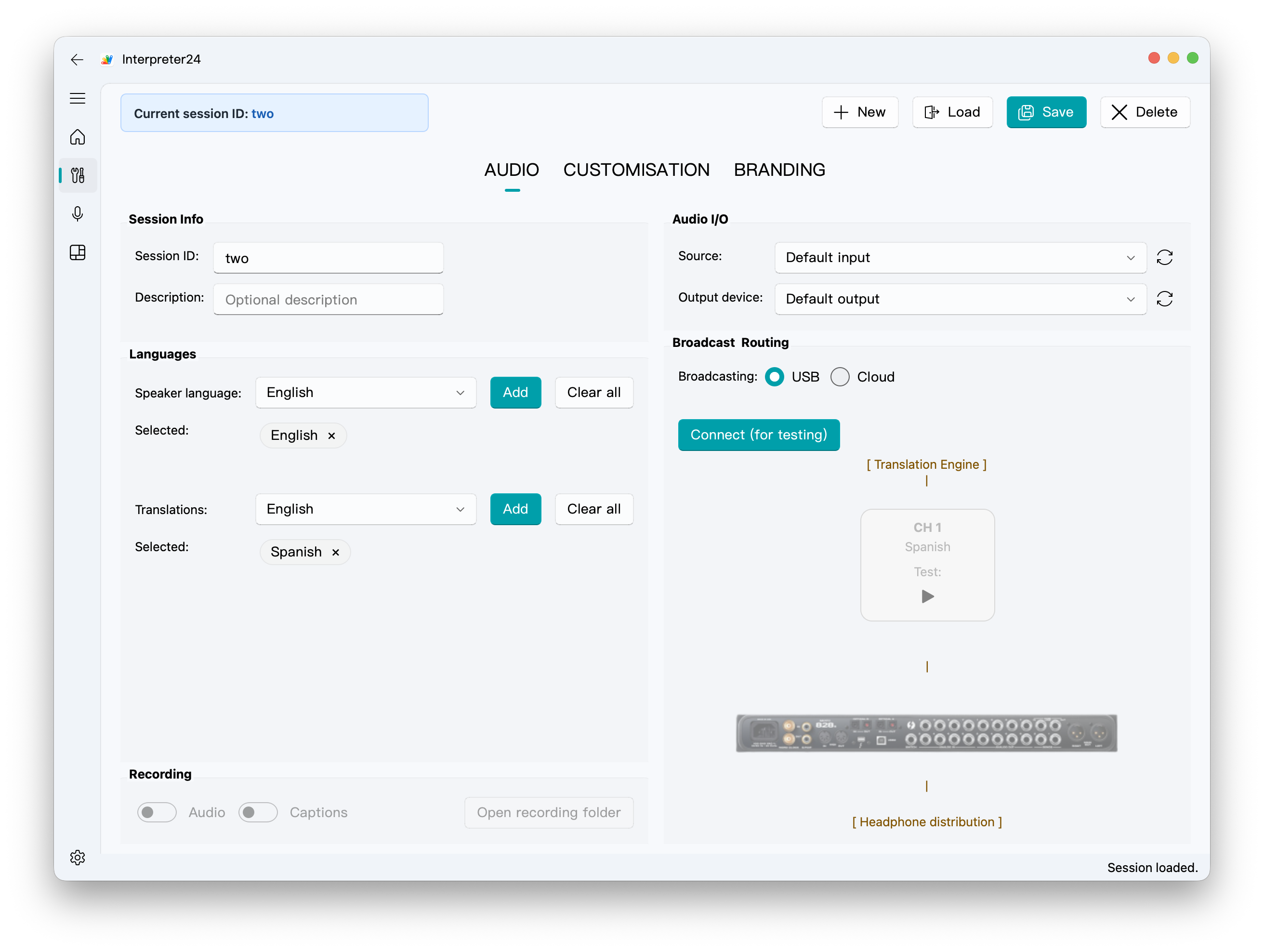This screenshot has height=952, width=1264.
Task: Switch to the BRANDING tab
Action: (x=779, y=170)
